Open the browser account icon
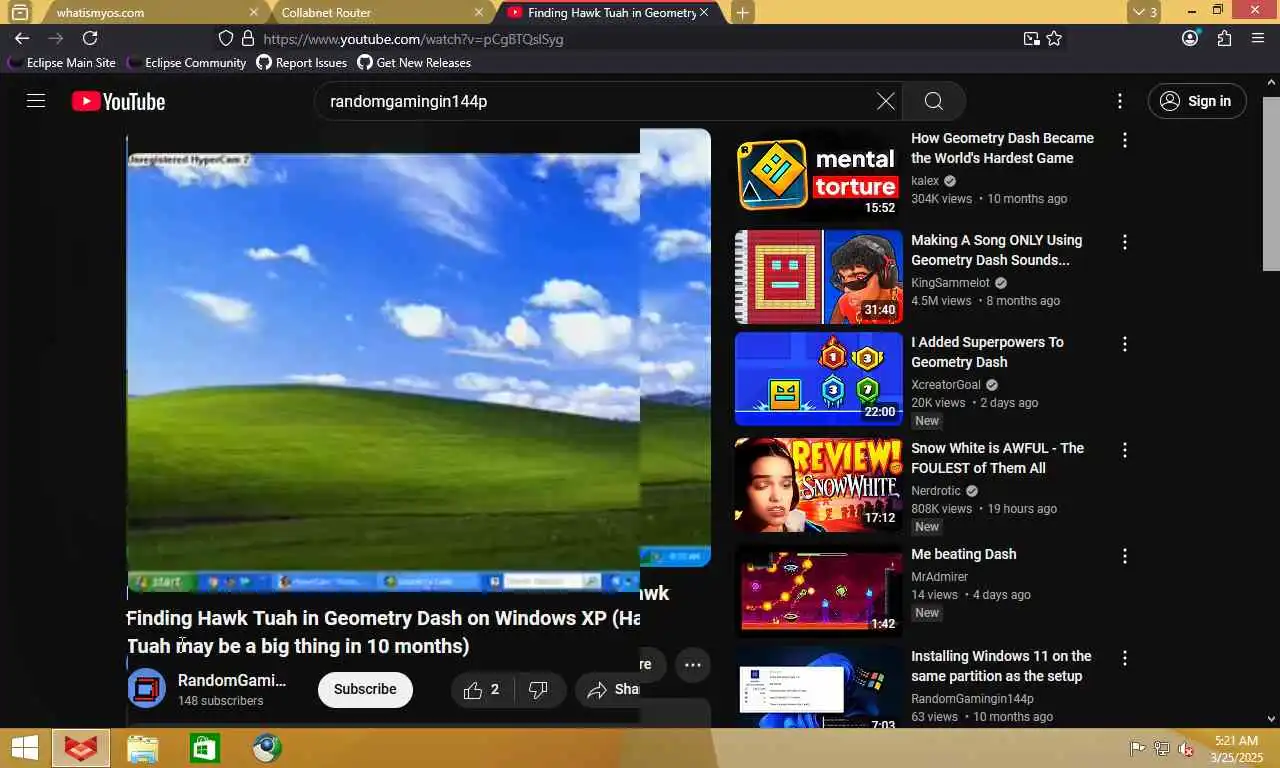The height and width of the screenshot is (768, 1280). click(x=1190, y=38)
